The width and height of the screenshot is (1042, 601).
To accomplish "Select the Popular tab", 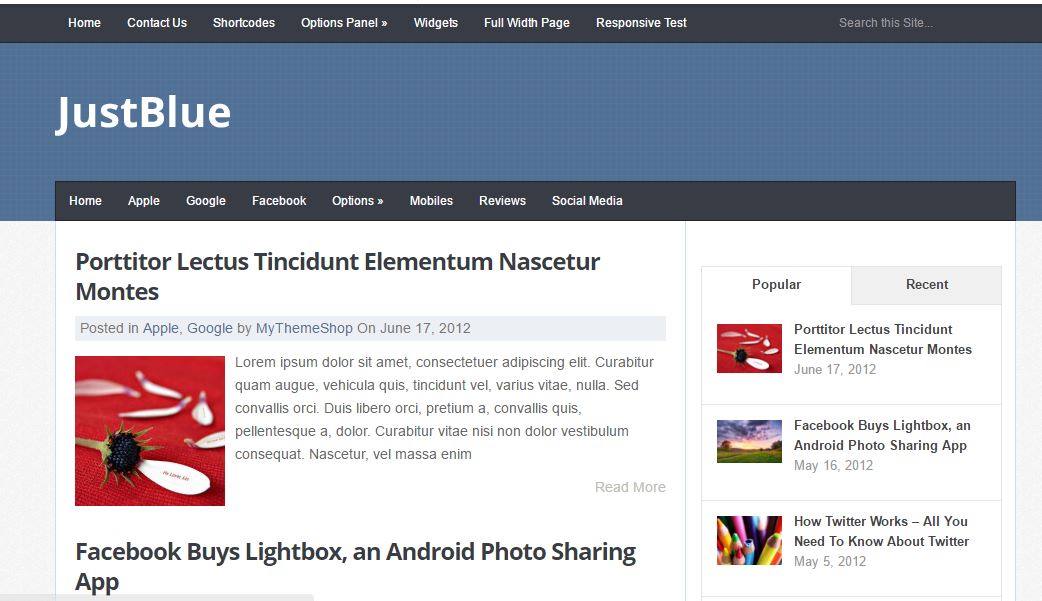I will coord(776,285).
